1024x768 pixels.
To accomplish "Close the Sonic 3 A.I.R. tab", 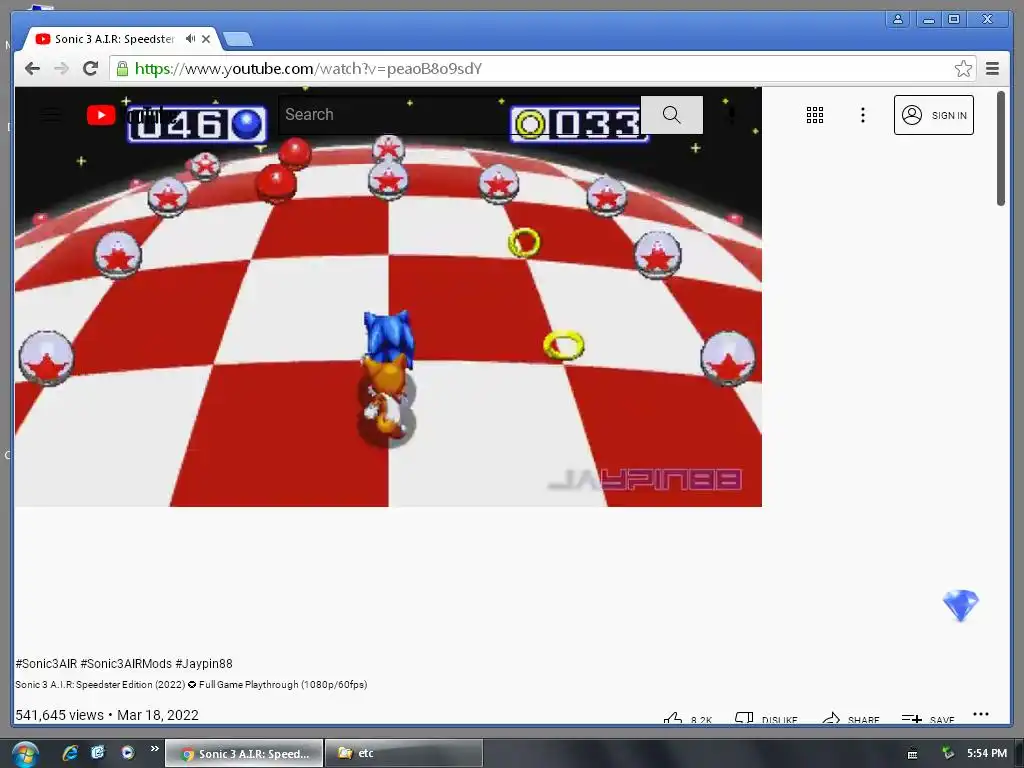I will 206,39.
